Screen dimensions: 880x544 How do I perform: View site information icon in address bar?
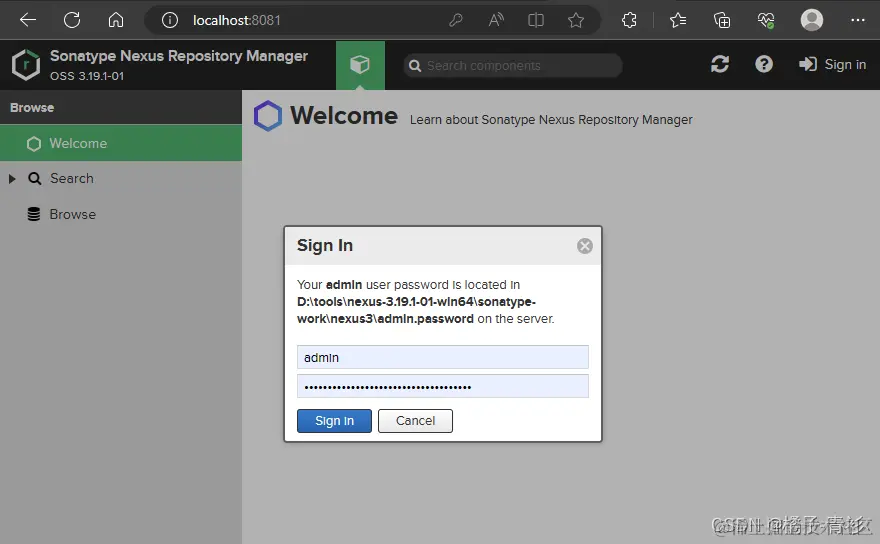(169, 20)
